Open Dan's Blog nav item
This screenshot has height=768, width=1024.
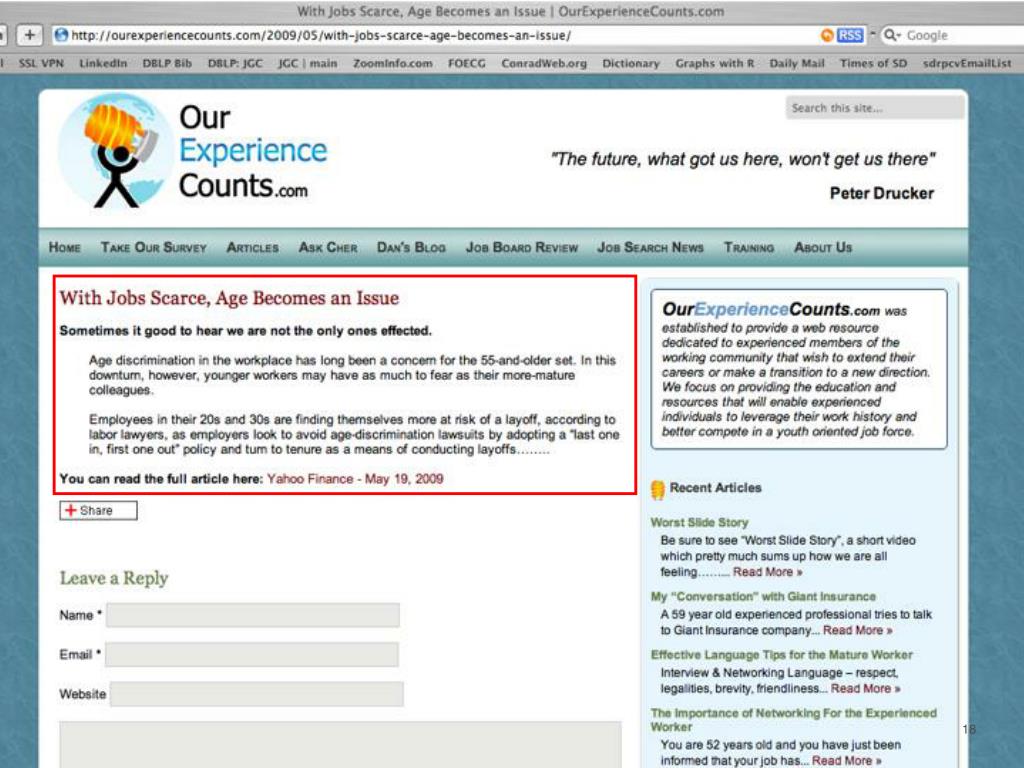[x=411, y=248]
